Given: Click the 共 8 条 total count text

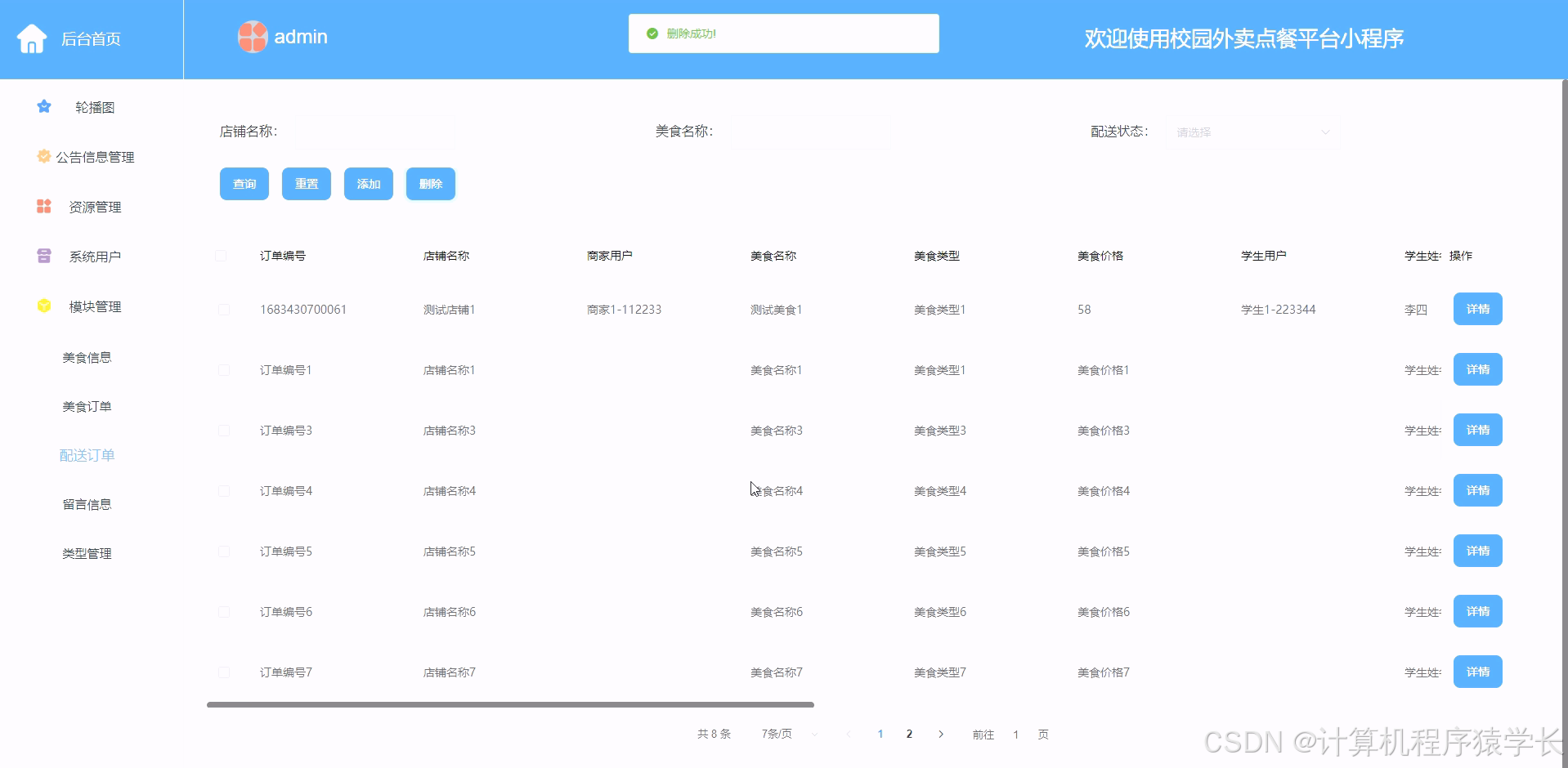Looking at the screenshot, I should [x=714, y=734].
